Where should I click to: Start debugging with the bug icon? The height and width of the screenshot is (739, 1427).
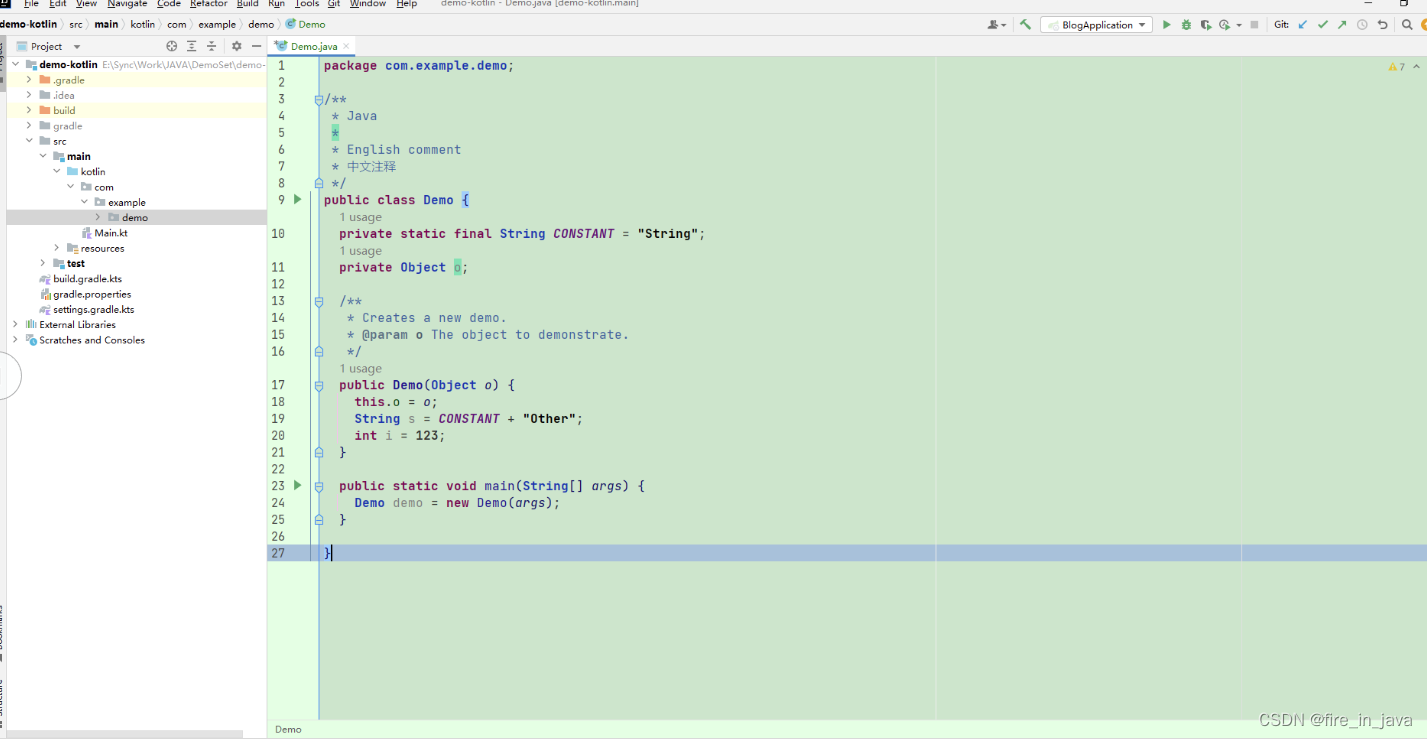pyautogui.click(x=1186, y=25)
